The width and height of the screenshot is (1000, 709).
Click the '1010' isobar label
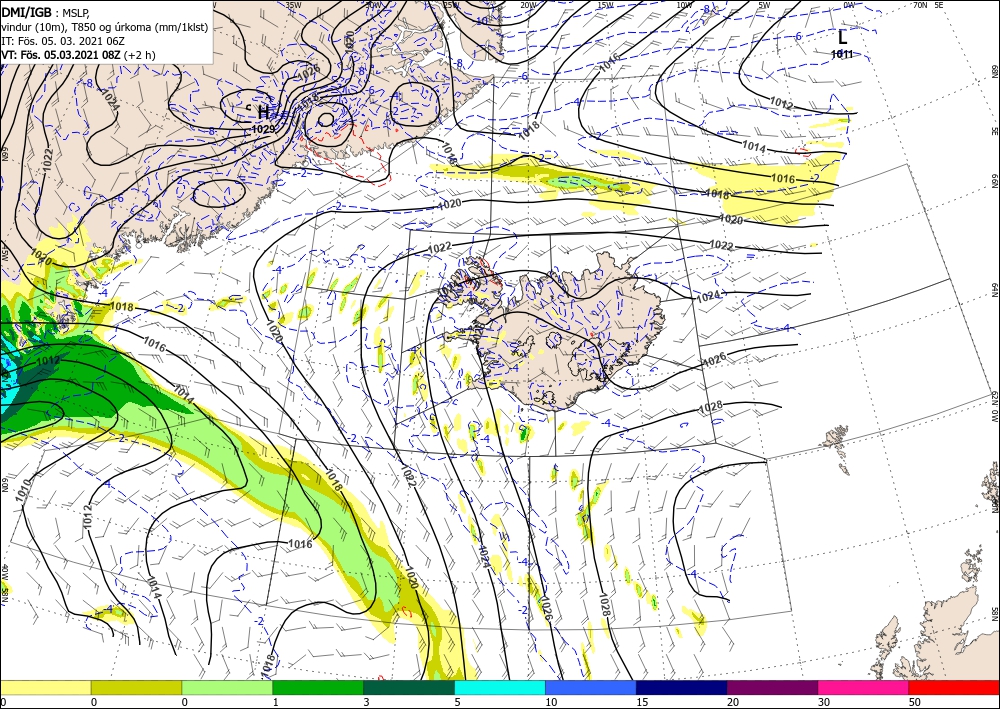pos(24,491)
